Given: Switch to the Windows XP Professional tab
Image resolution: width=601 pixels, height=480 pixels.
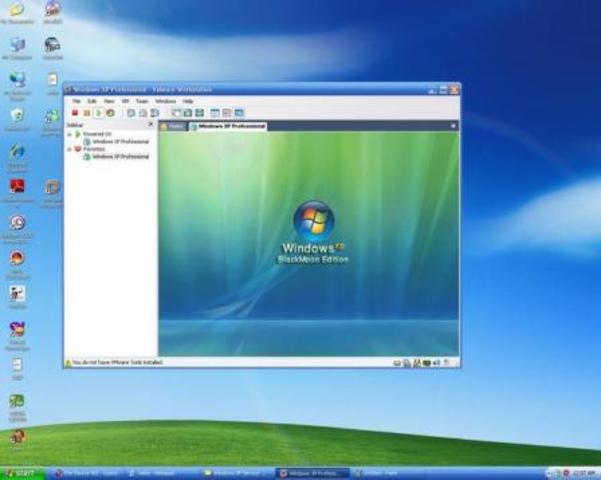Looking at the screenshot, I should (228, 126).
